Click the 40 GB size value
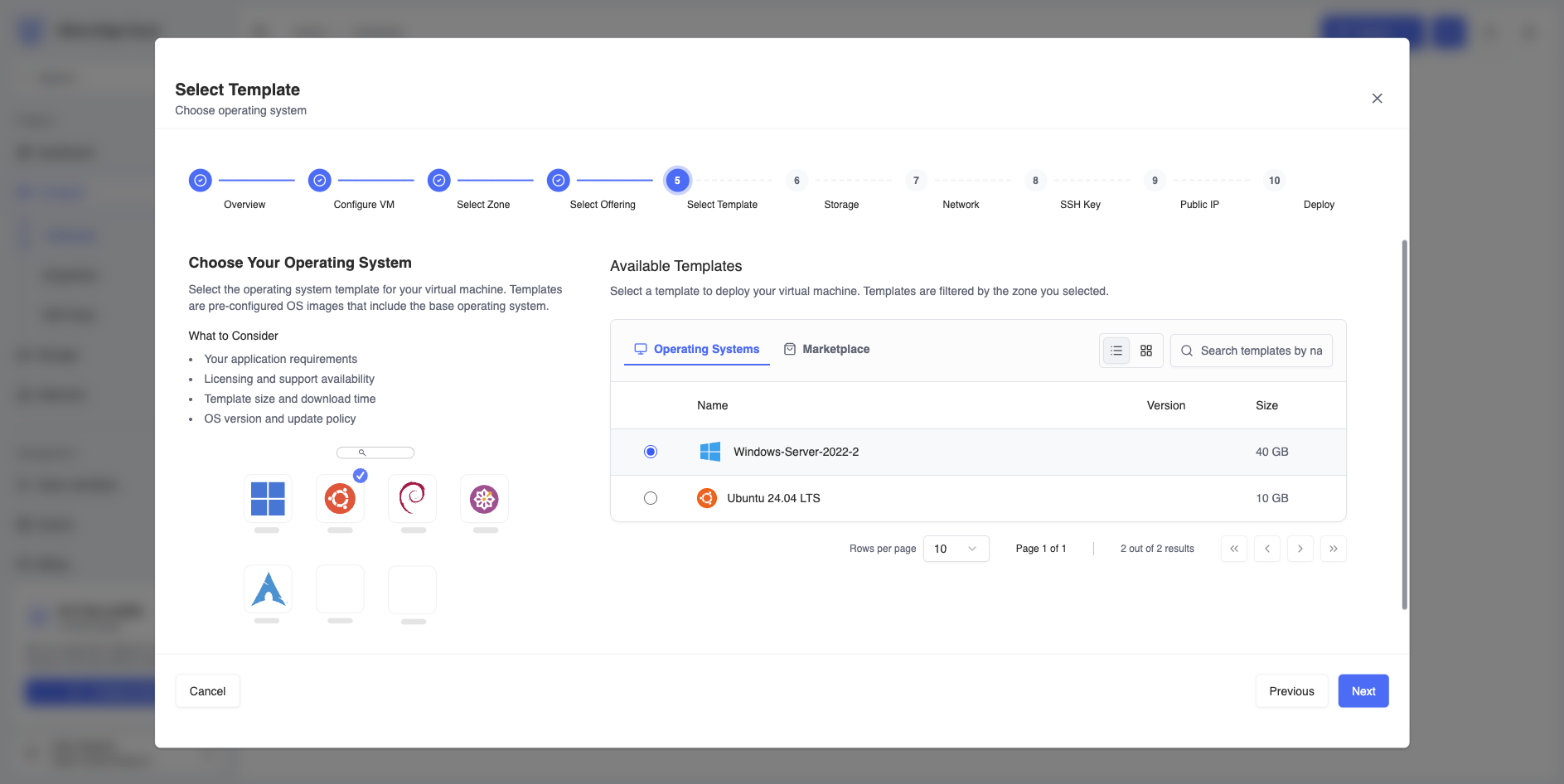Screen dimensions: 1564x784 click(x=1271, y=452)
